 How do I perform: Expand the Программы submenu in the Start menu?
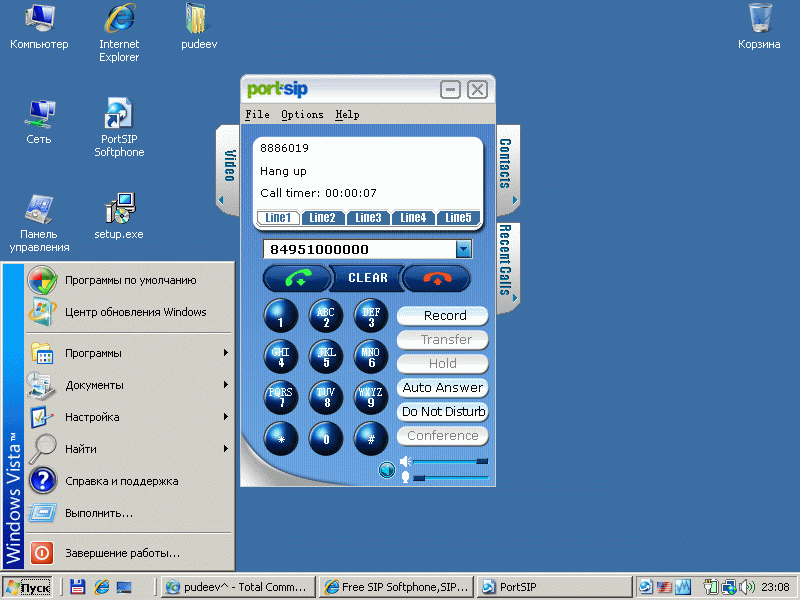pos(129,353)
